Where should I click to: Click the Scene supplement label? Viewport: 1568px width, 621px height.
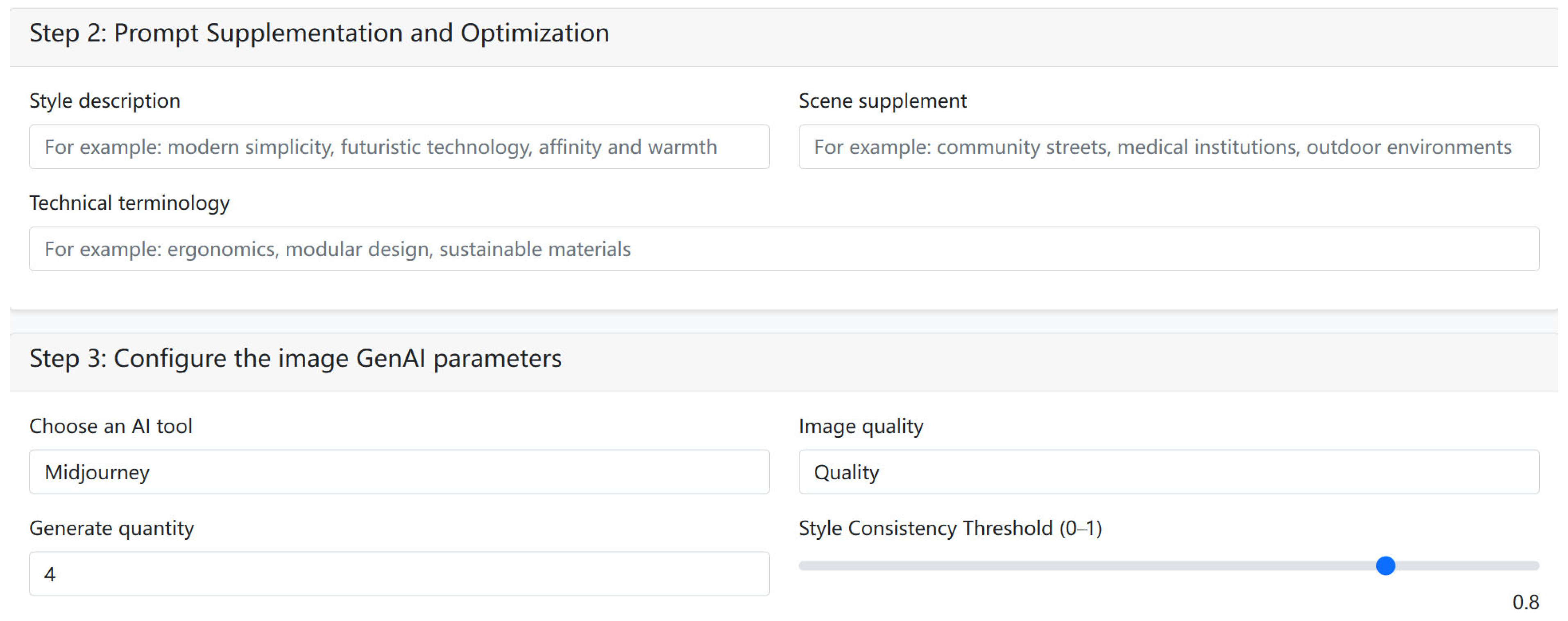(x=883, y=100)
